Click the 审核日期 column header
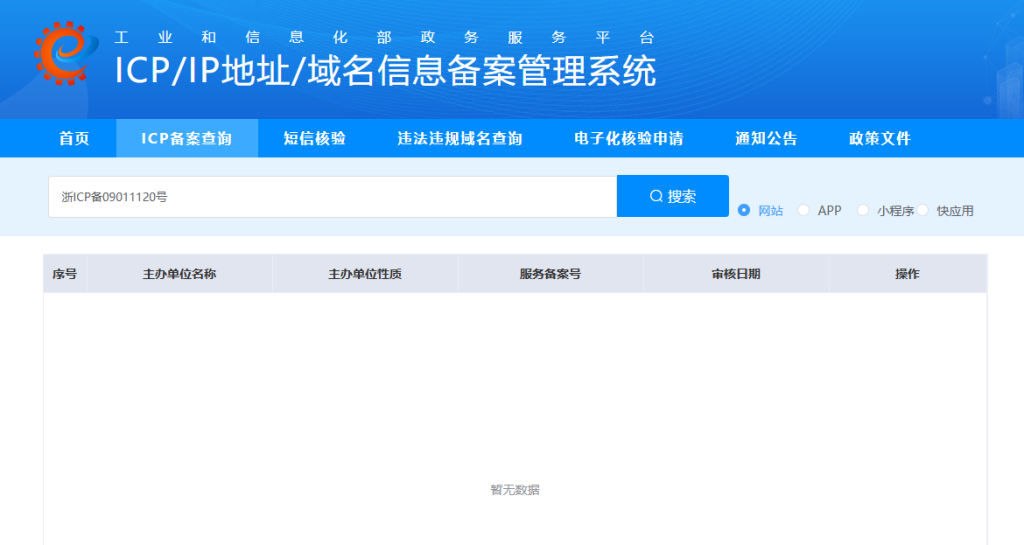This screenshot has width=1024, height=545. (x=736, y=274)
